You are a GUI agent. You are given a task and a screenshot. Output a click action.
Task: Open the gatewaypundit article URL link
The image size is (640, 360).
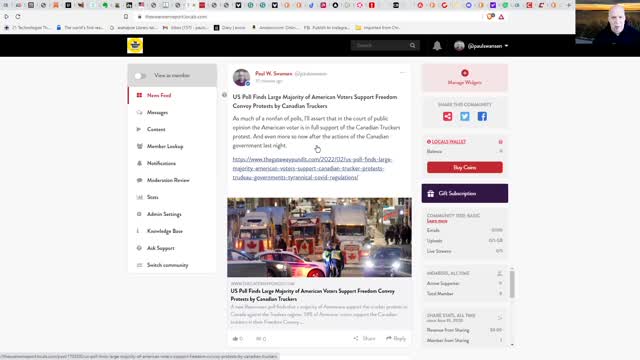click(x=312, y=168)
